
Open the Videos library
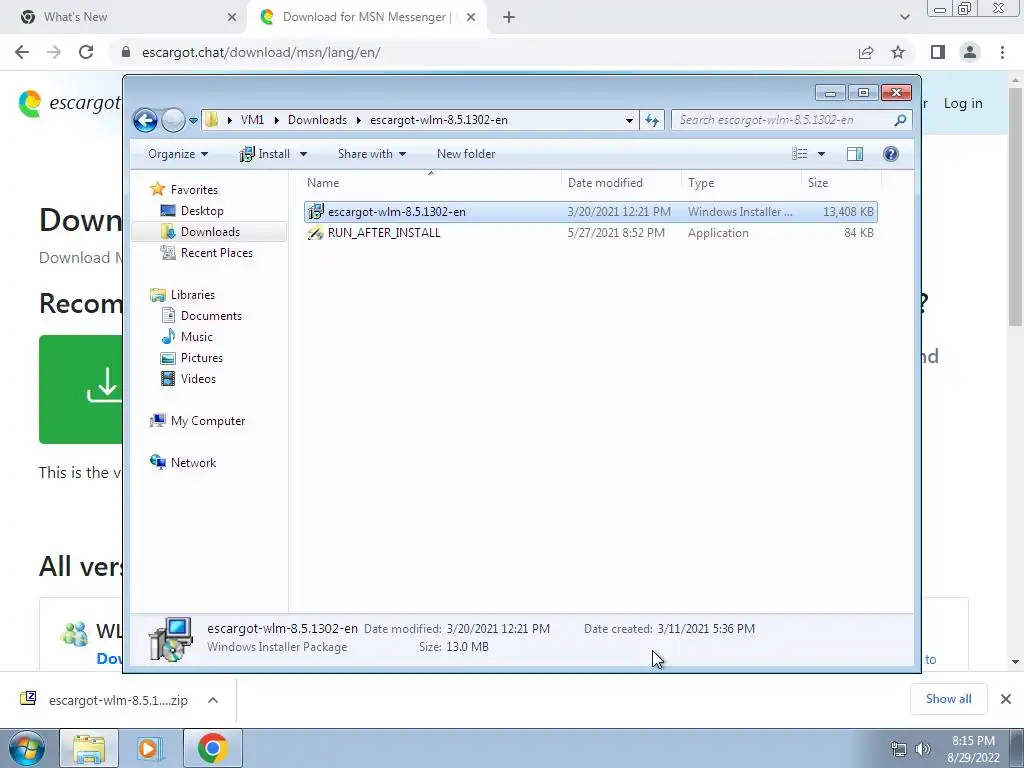pyautogui.click(x=198, y=379)
